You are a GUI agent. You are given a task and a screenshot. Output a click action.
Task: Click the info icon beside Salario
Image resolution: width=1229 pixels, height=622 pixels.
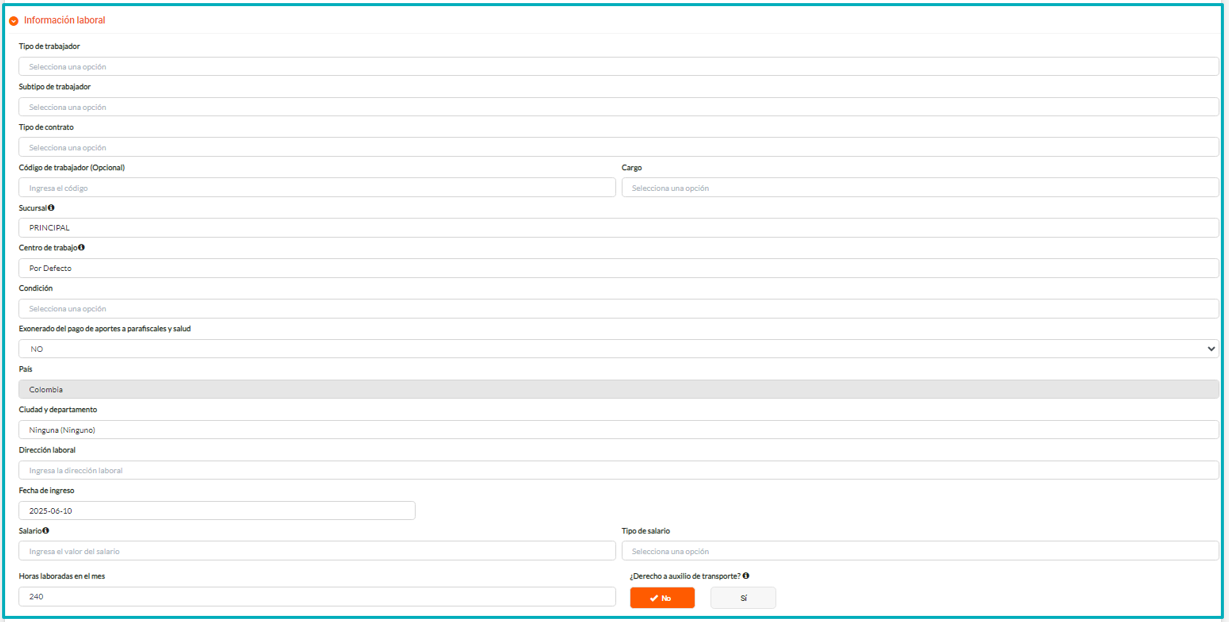(46, 531)
